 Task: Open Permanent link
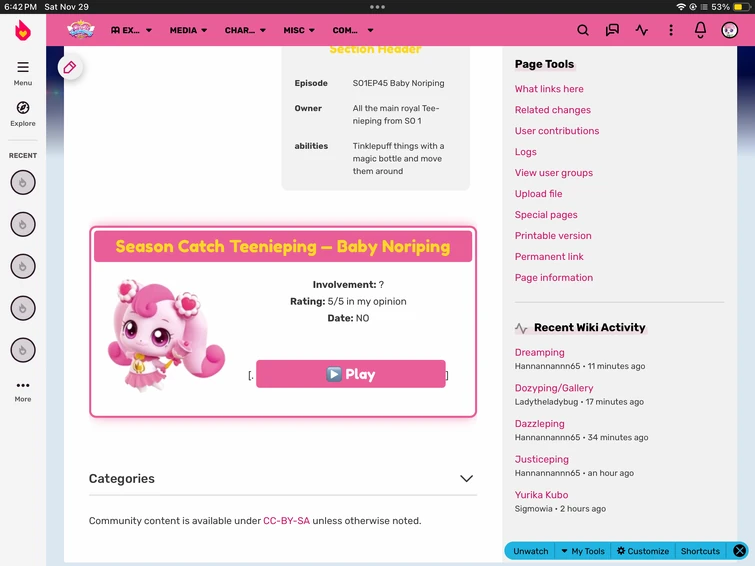tap(549, 257)
